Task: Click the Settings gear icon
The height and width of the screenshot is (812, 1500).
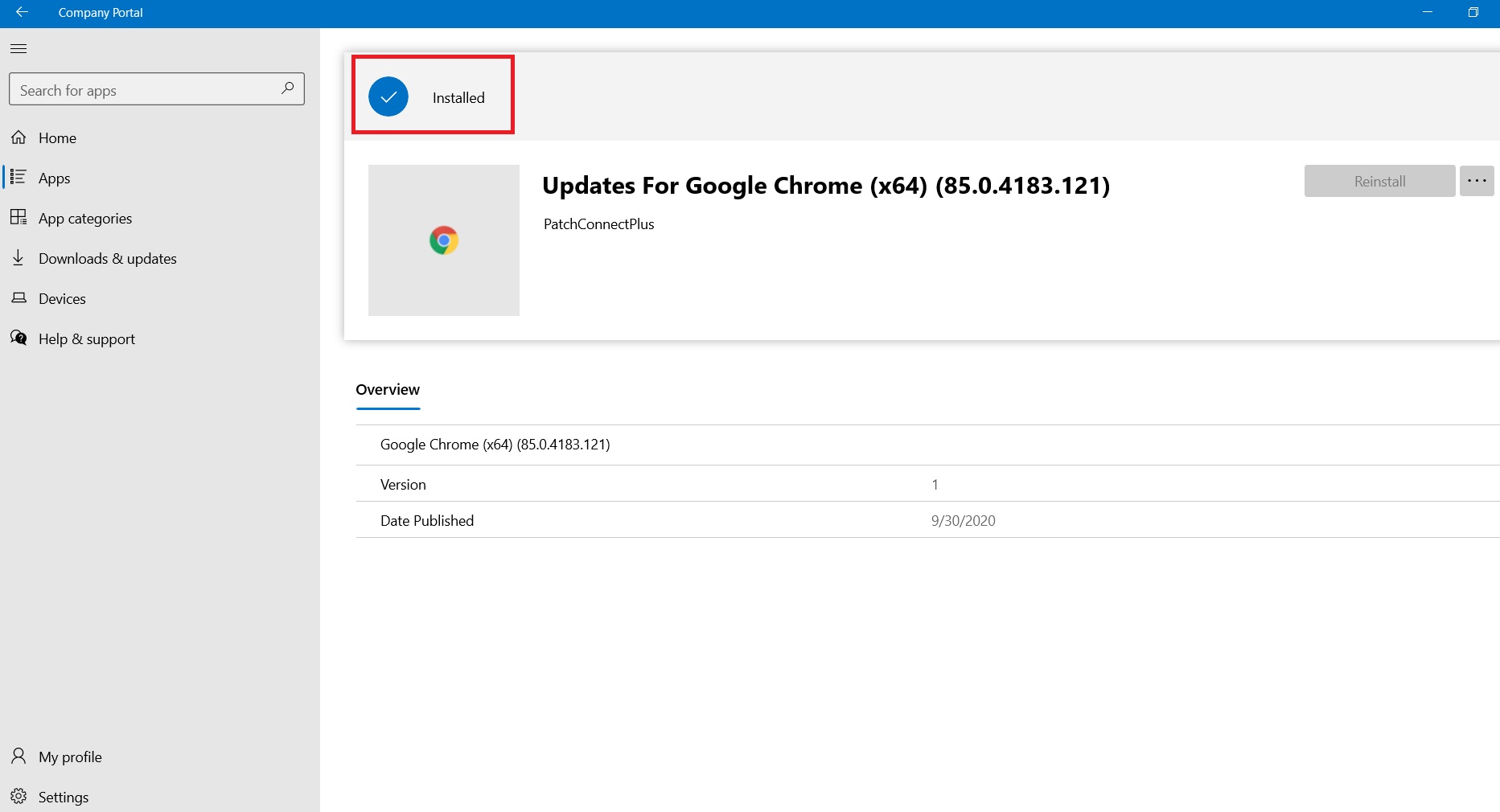Action: pos(18,796)
